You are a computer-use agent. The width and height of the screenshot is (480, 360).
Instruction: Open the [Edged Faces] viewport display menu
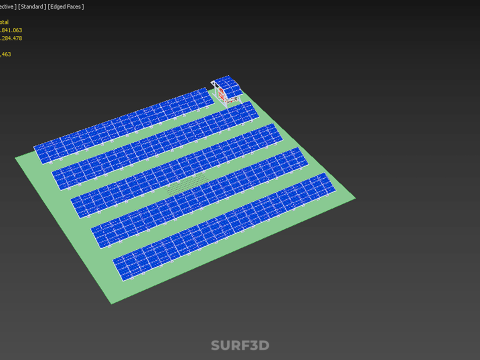[x=66, y=7]
